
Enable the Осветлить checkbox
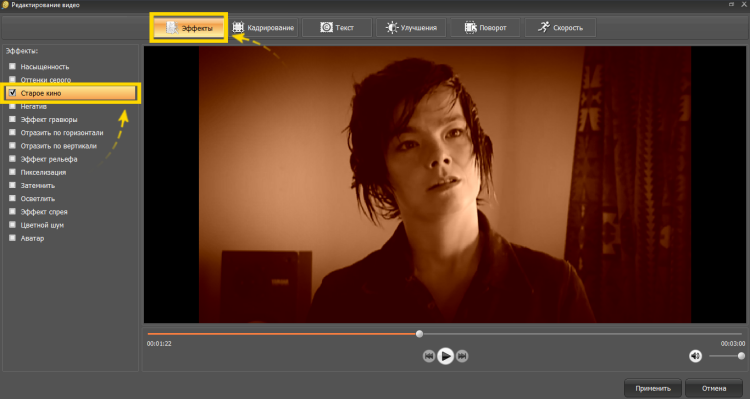(12, 198)
